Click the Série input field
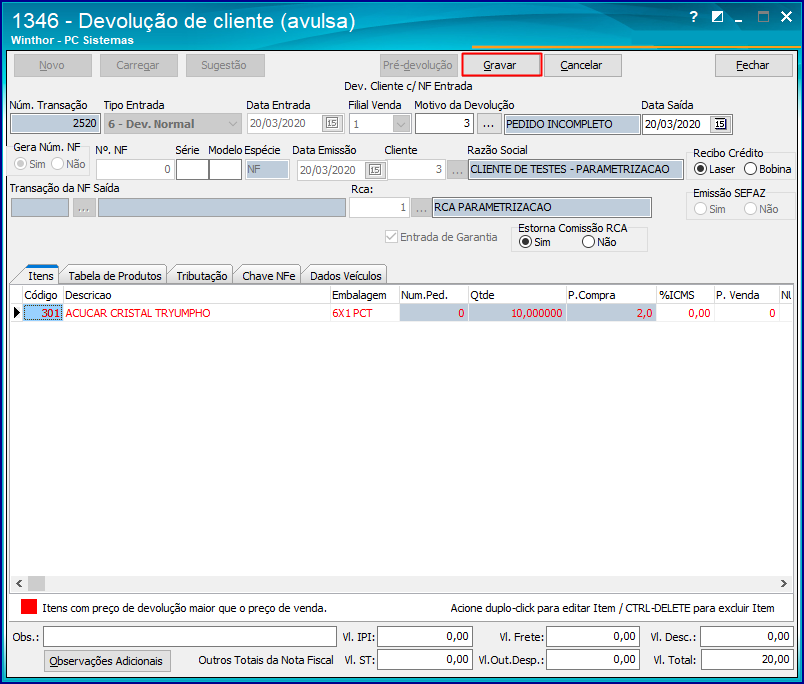The image size is (804, 684). coord(192,170)
